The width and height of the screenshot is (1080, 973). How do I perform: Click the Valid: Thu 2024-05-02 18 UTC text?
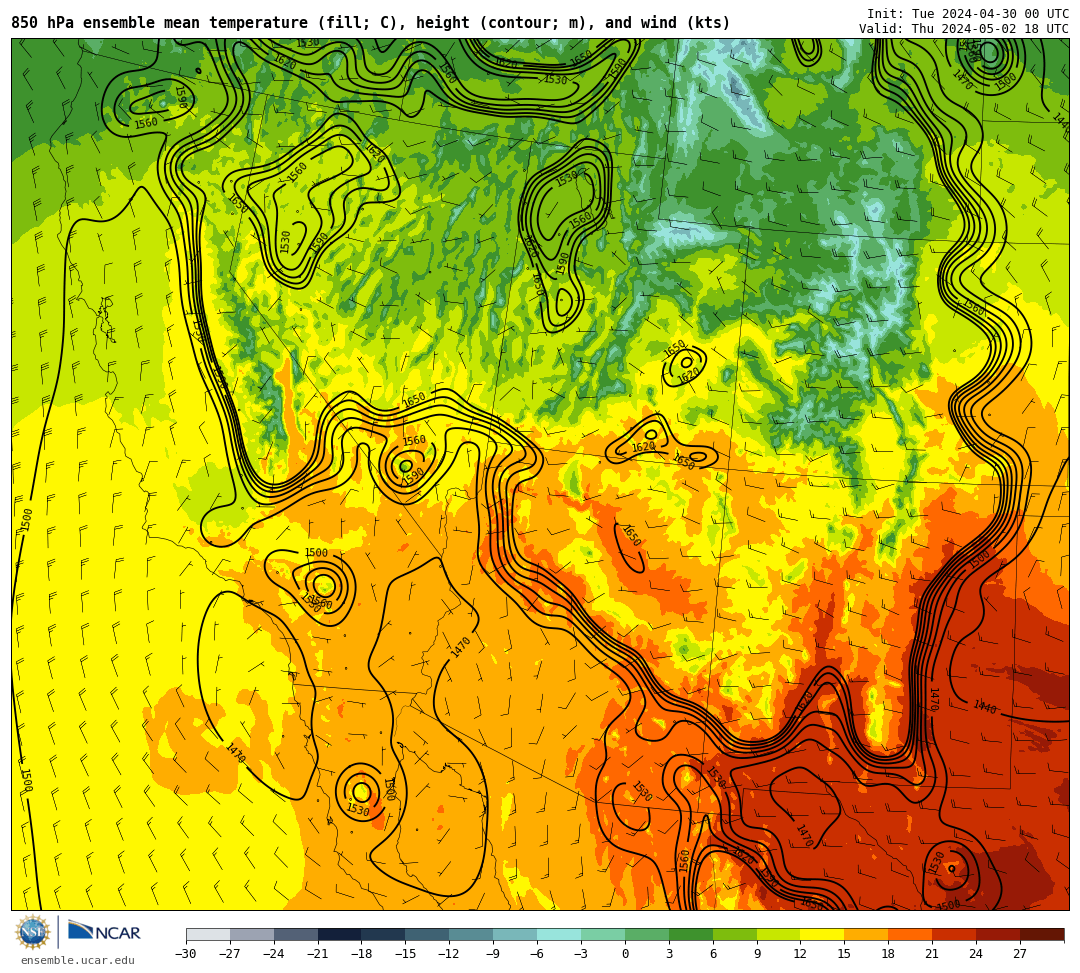tap(964, 29)
